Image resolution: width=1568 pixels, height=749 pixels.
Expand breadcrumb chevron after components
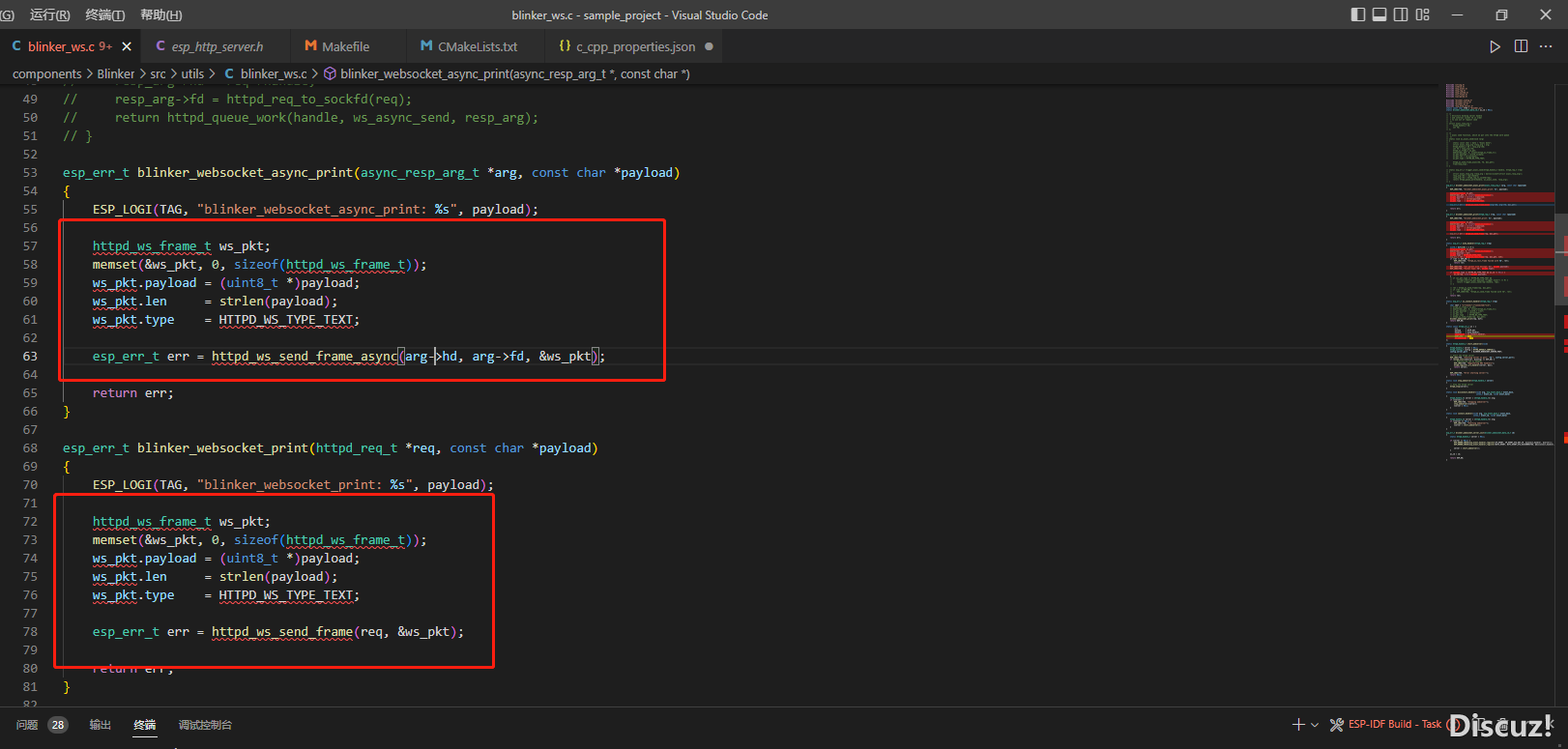[89, 73]
